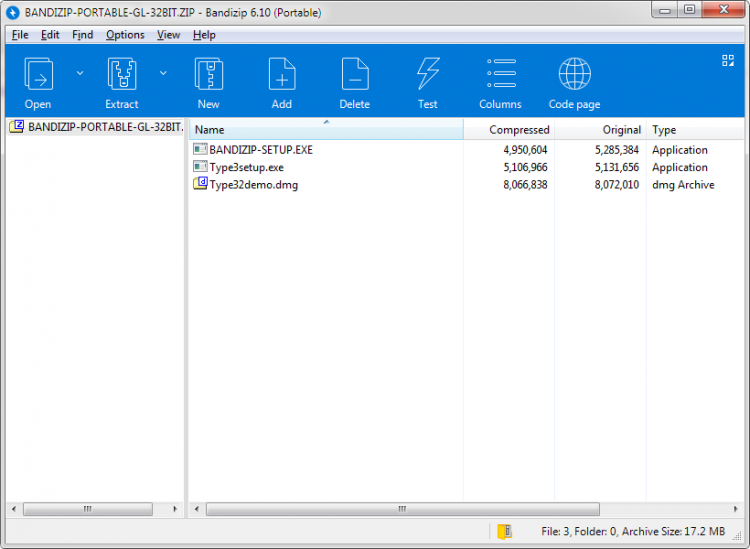This screenshot has height=549, width=750.
Task: Click the BANDIZIP-SETUP.EXE file icon
Action: click(200, 149)
